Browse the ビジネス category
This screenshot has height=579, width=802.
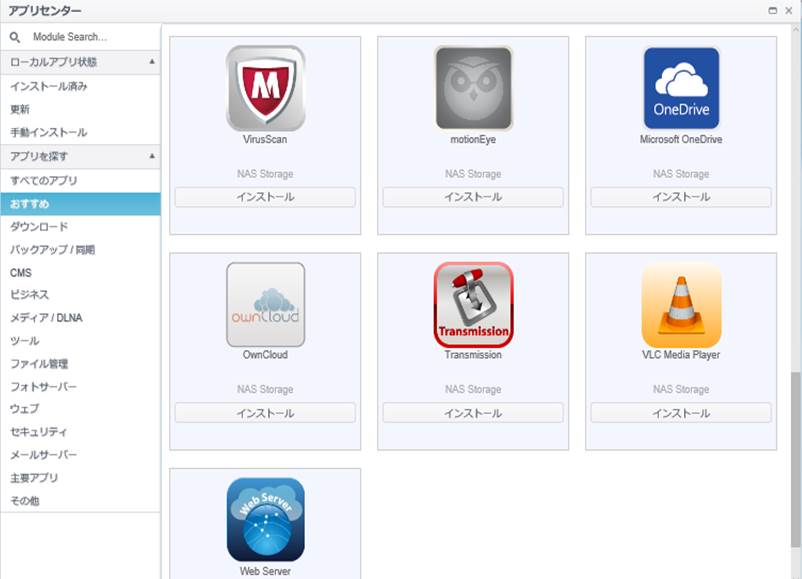pos(80,295)
